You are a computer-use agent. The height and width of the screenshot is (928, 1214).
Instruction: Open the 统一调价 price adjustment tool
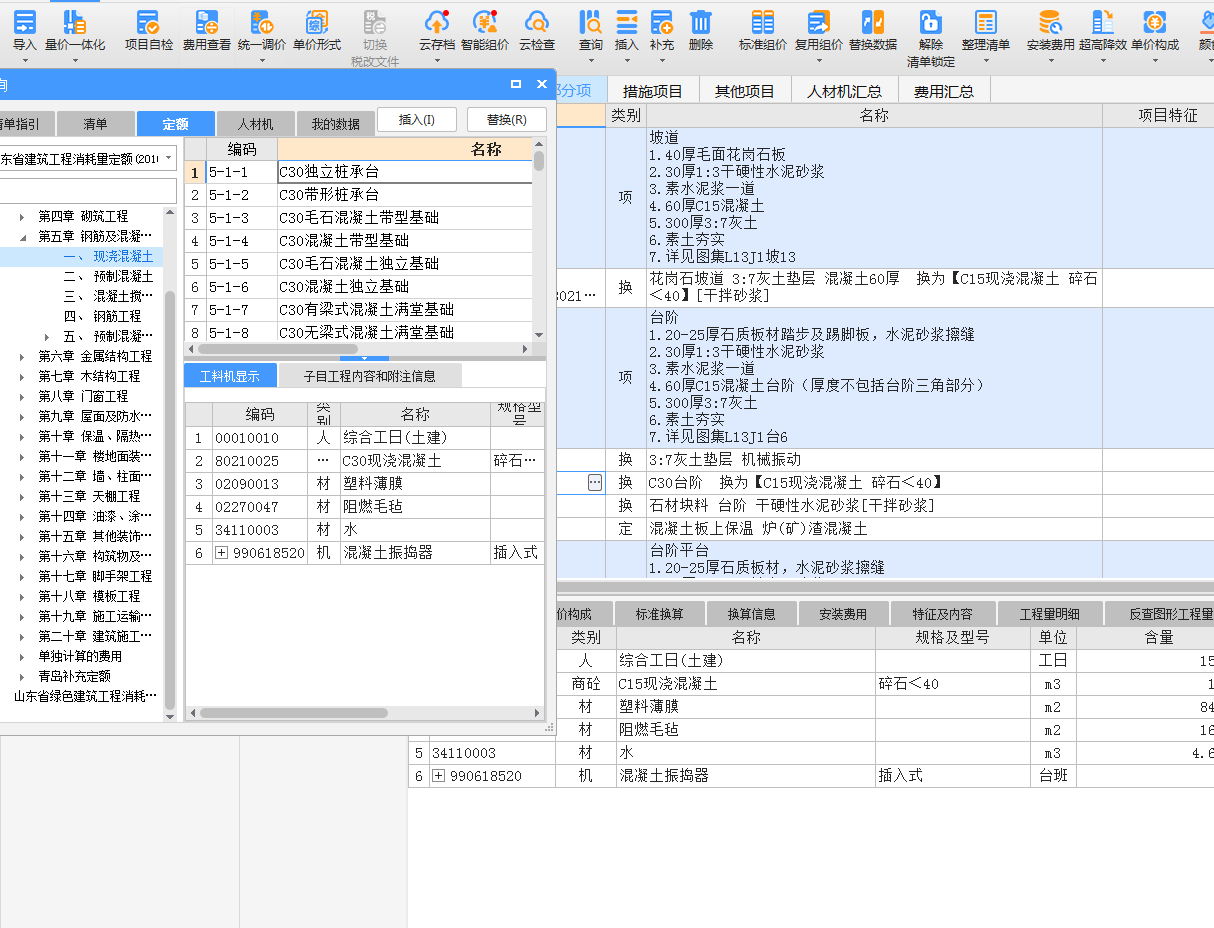[262, 30]
